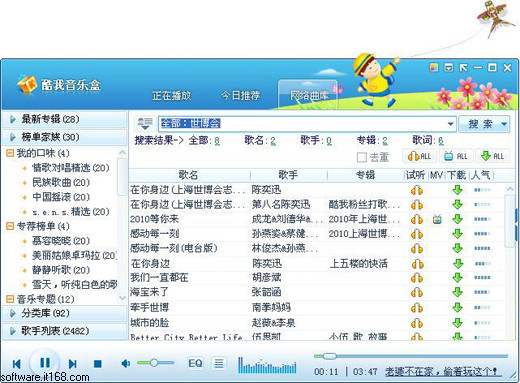Screen dimensions: 520x383
Task: Click the volume slider knob
Action: pyautogui.click(x=154, y=362)
